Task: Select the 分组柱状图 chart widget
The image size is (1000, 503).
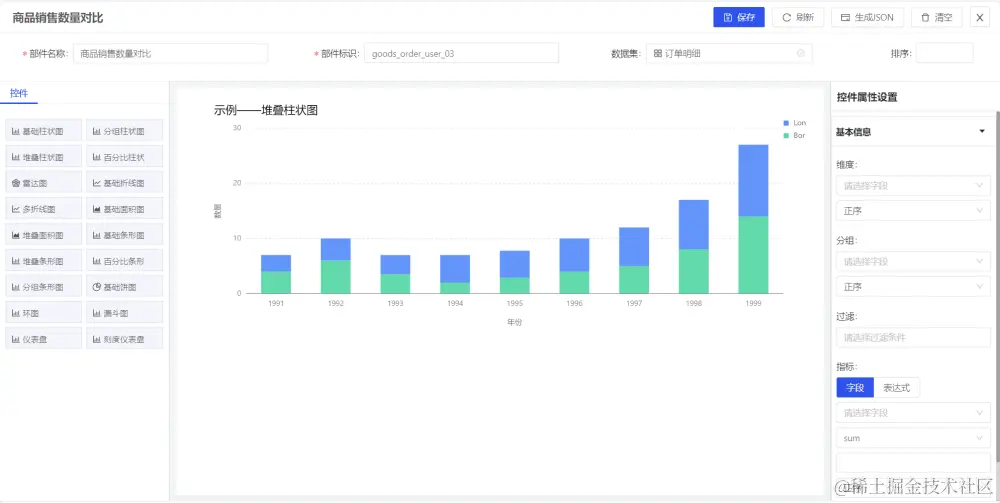Action: tap(124, 131)
